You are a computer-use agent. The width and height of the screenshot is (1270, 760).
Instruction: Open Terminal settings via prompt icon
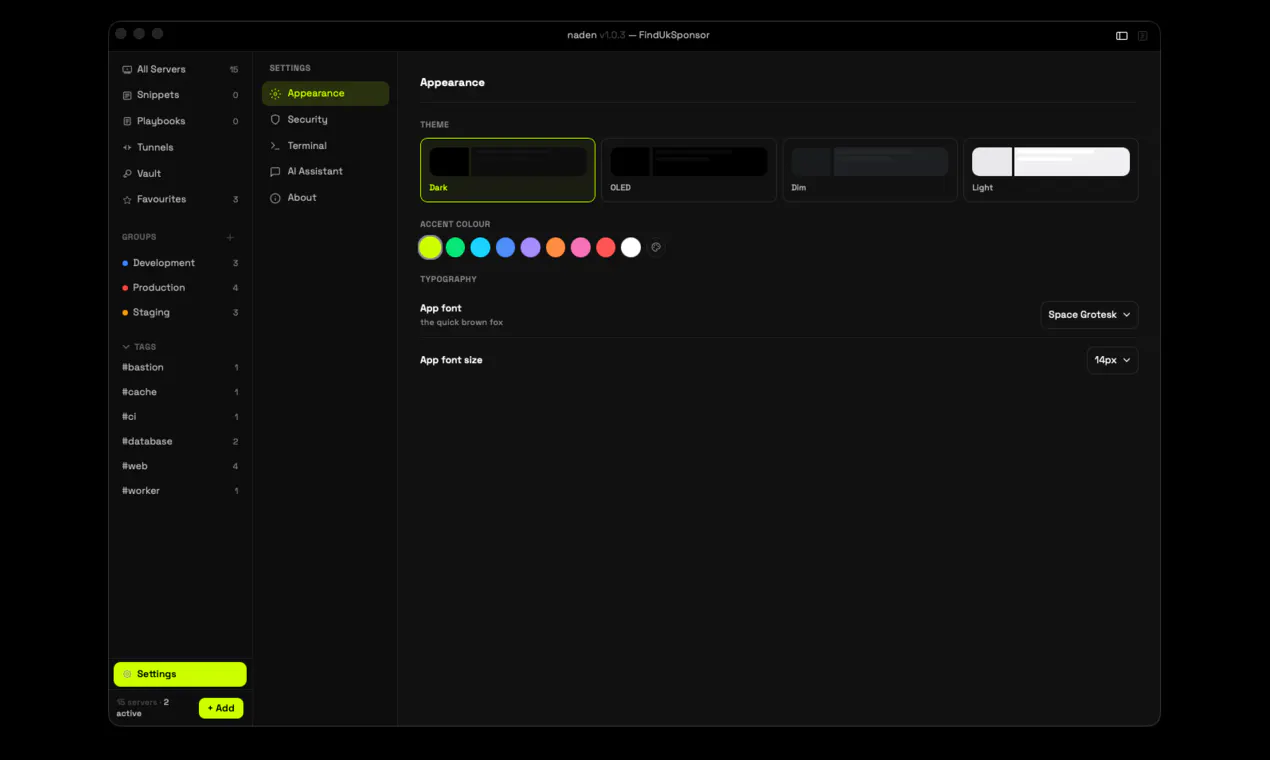click(275, 146)
